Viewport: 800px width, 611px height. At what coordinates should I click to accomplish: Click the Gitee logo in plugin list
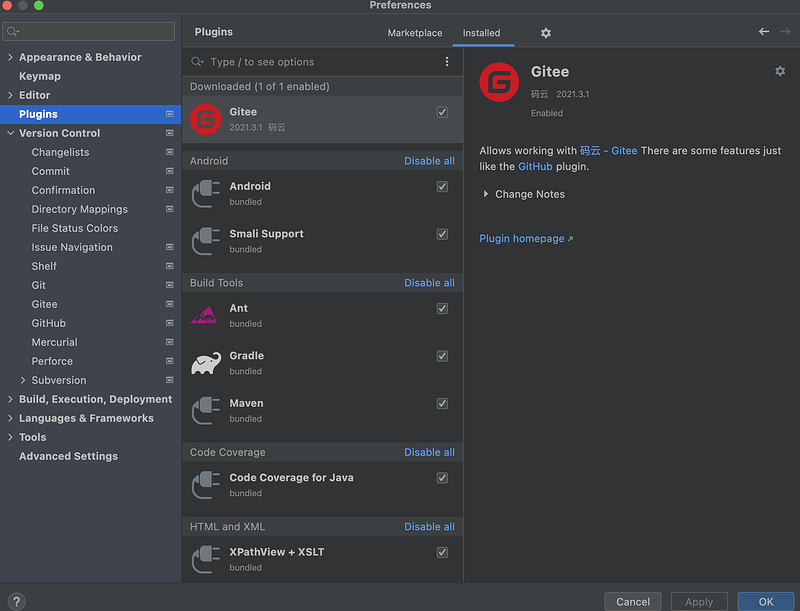pos(206,119)
